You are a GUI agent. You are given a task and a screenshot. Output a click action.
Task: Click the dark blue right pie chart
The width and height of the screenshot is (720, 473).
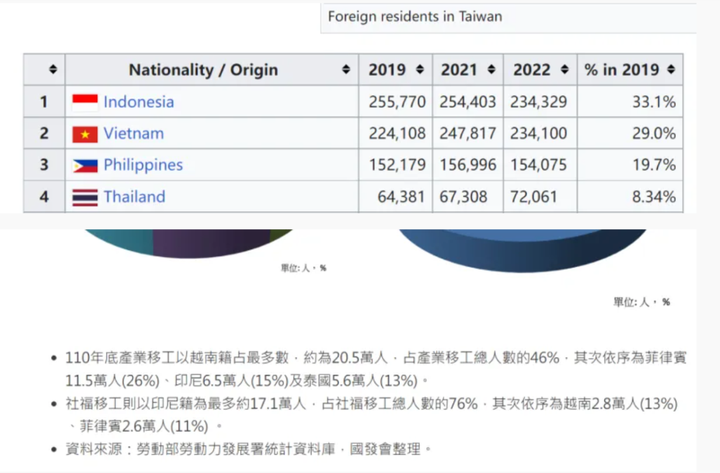pos(522,250)
